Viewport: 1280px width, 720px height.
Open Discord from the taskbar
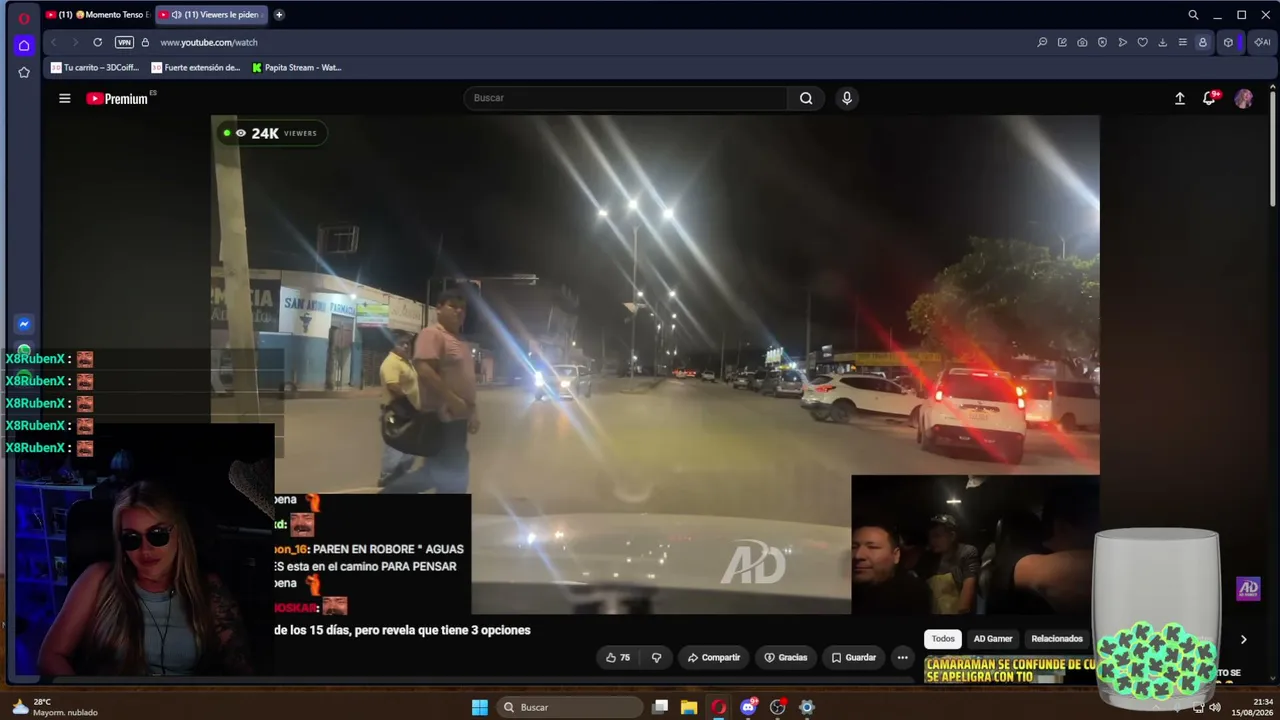tap(748, 707)
